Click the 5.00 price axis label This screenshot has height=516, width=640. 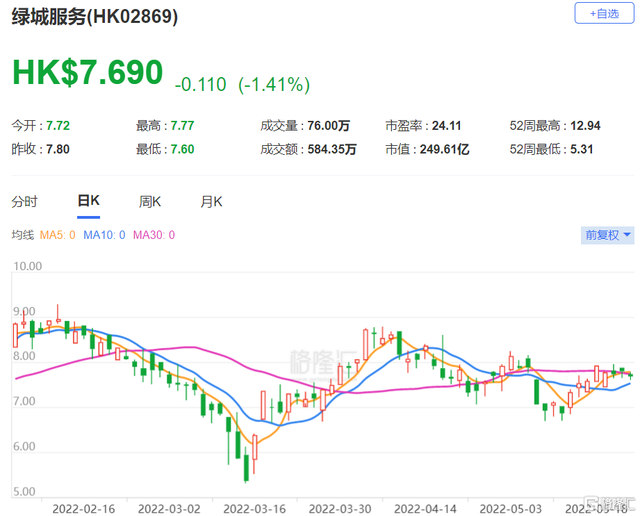[x=24, y=492]
